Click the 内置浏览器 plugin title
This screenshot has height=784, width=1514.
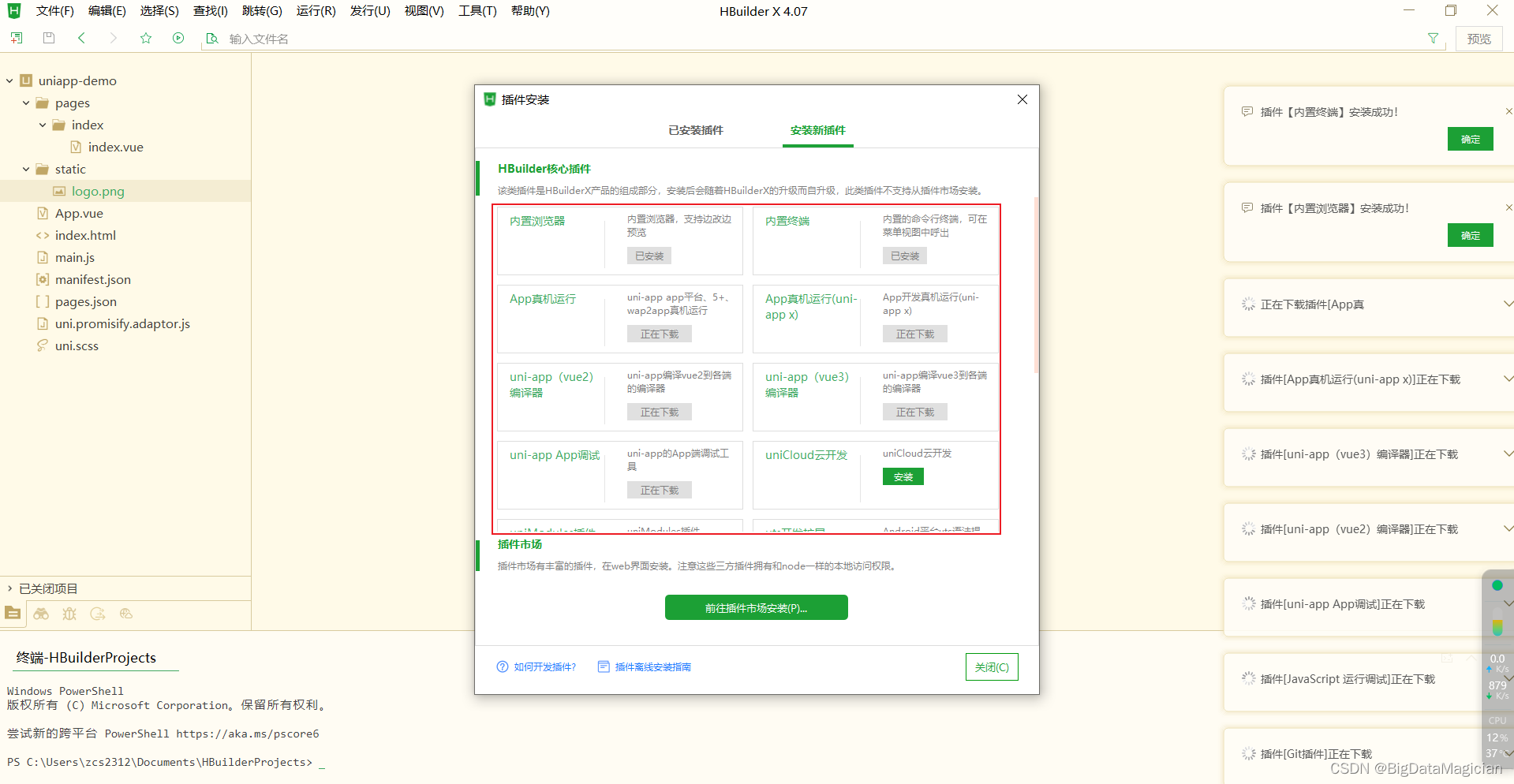click(537, 221)
